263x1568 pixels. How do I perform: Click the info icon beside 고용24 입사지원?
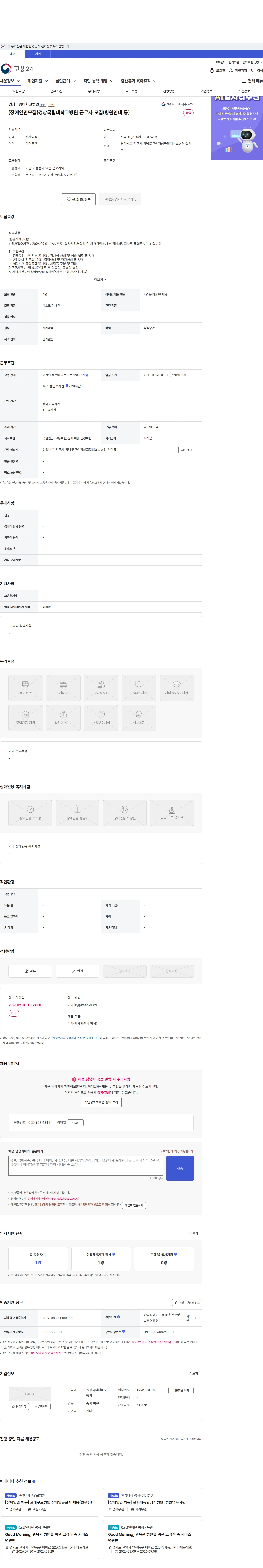click(176, 1254)
